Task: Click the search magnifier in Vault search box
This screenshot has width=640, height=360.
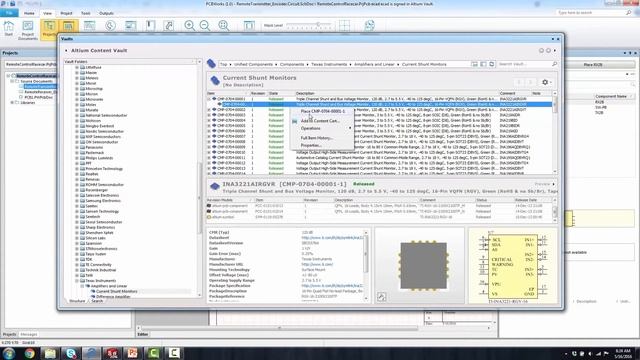Action: click(x=554, y=64)
